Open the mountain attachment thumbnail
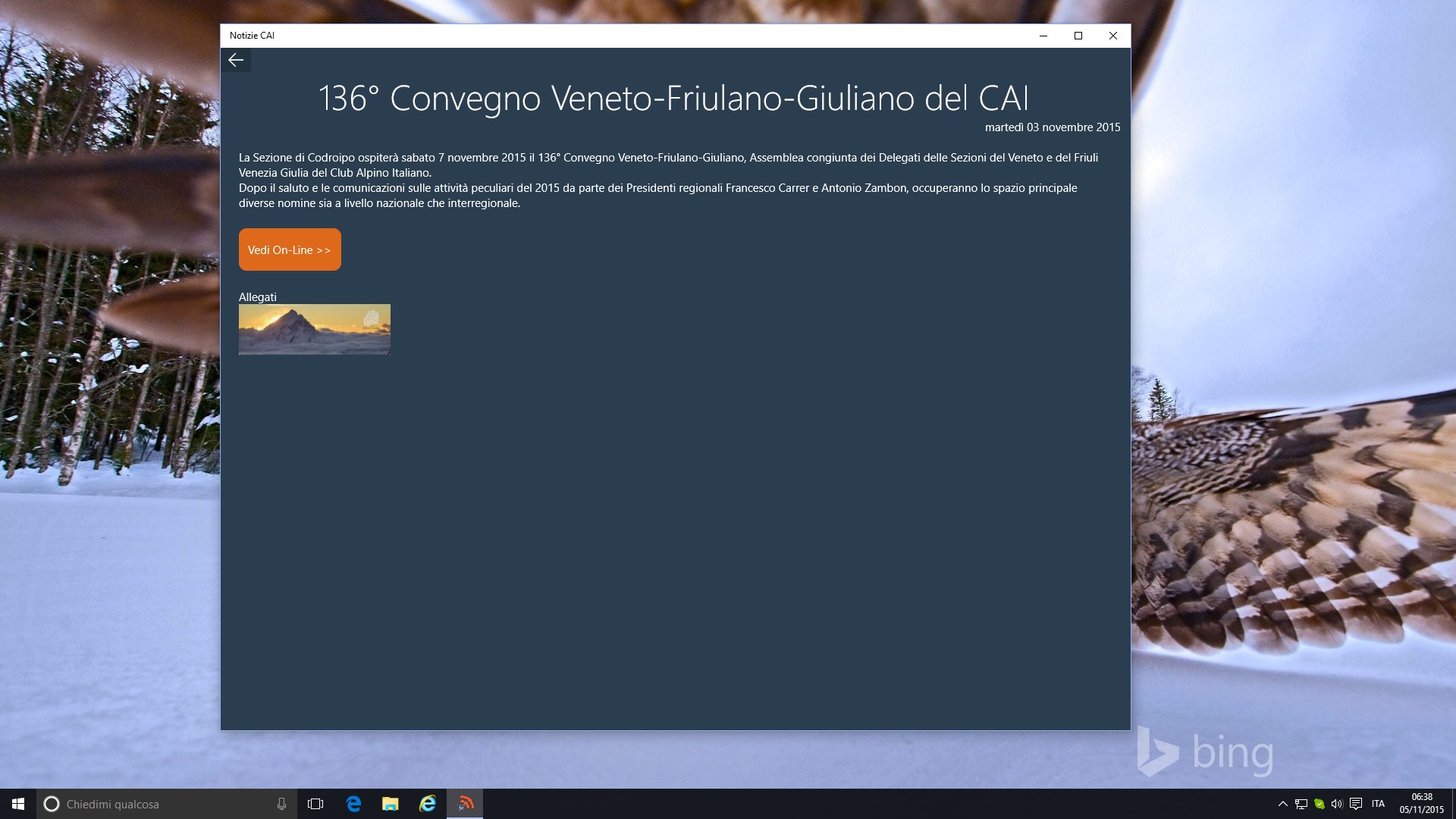Viewport: 1456px width, 819px height. tap(314, 329)
